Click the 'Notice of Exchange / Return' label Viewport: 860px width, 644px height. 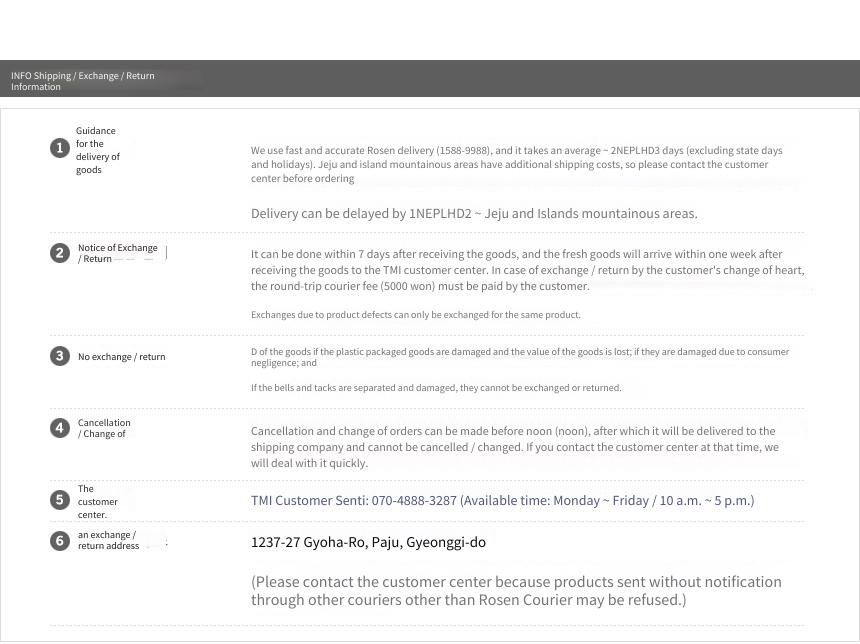pos(117,253)
